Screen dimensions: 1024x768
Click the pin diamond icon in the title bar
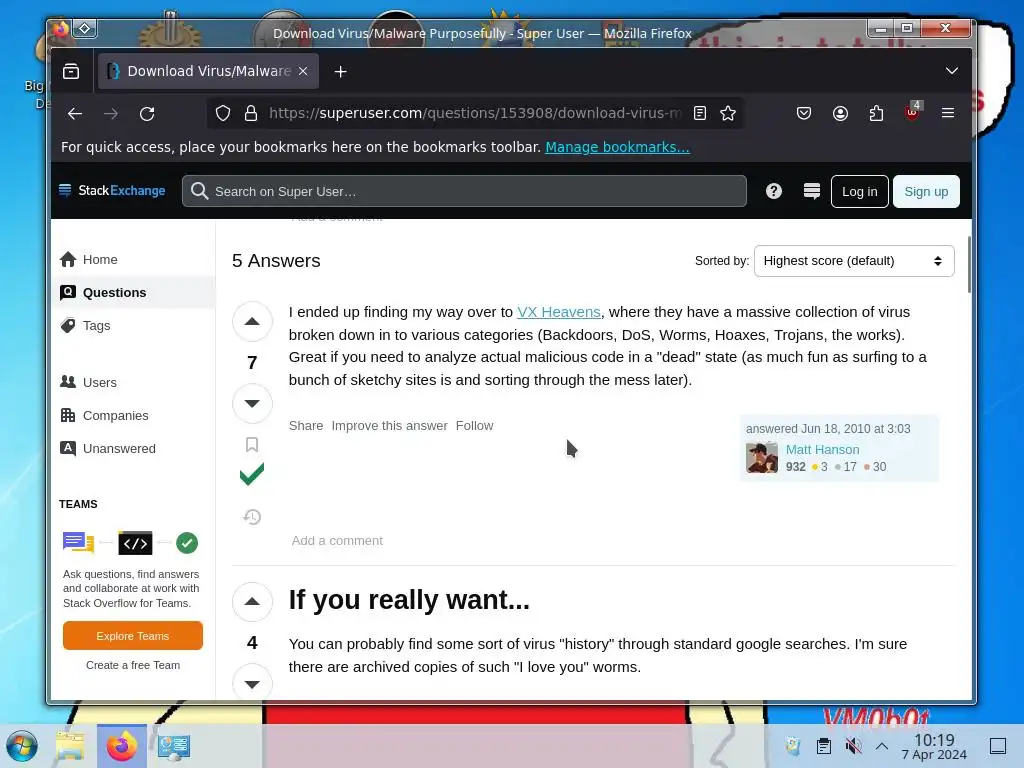85,28
